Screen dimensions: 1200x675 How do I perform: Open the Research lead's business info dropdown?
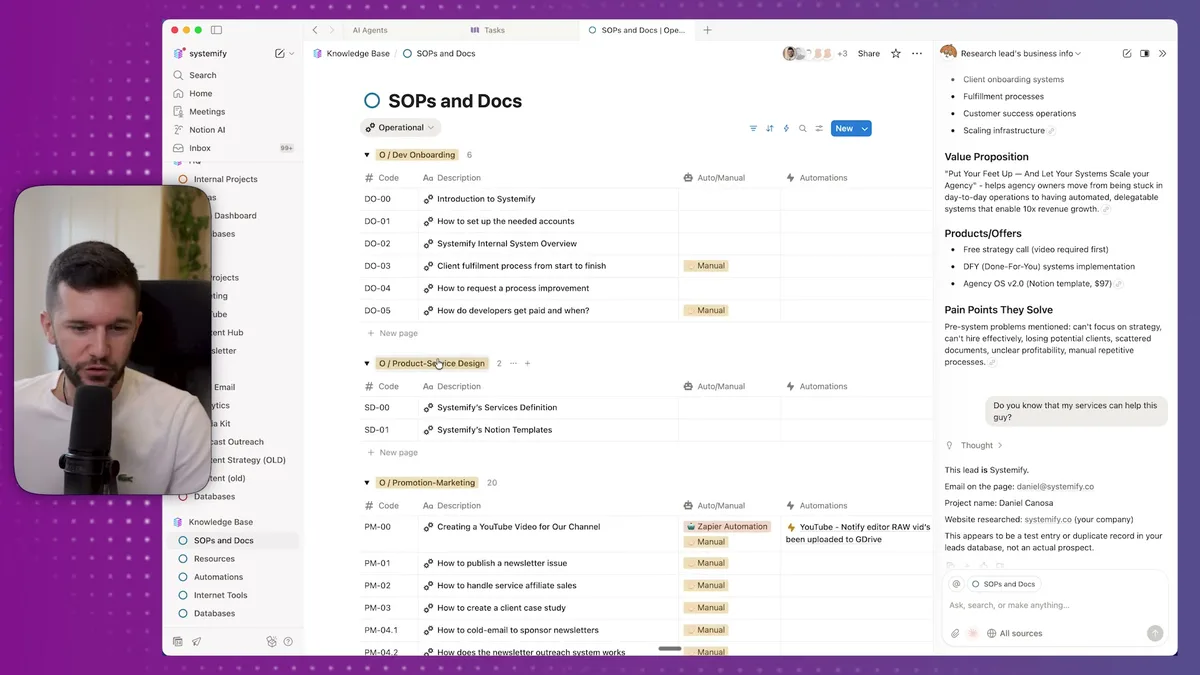(x=1078, y=53)
